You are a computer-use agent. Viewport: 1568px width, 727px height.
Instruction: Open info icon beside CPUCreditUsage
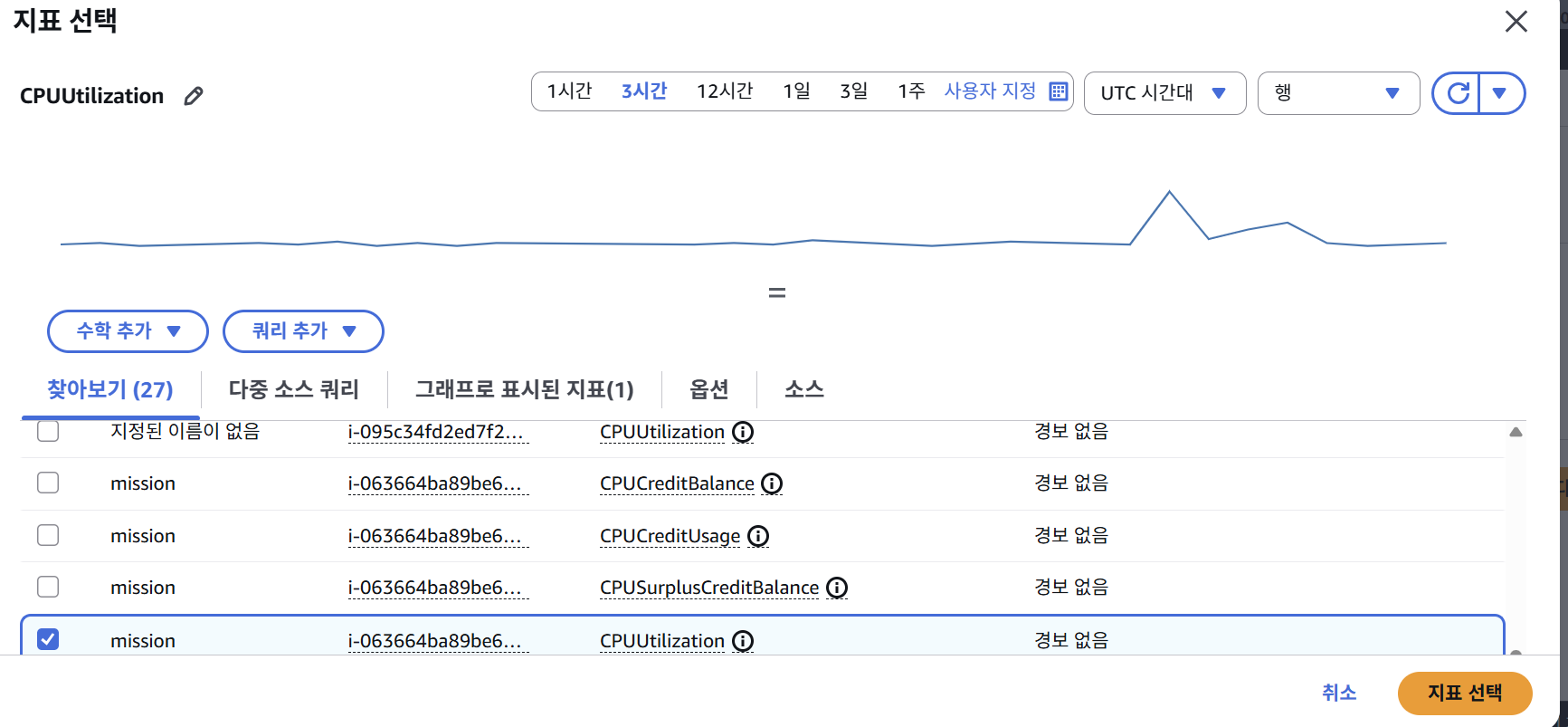[758, 537]
